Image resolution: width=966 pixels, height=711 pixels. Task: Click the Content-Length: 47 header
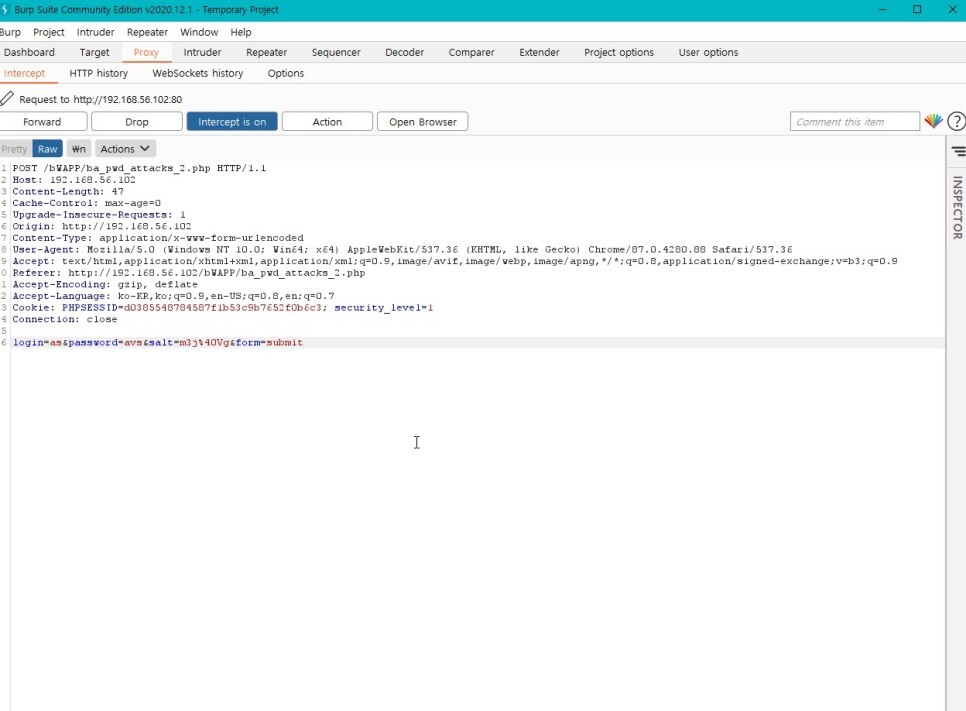[68, 192]
